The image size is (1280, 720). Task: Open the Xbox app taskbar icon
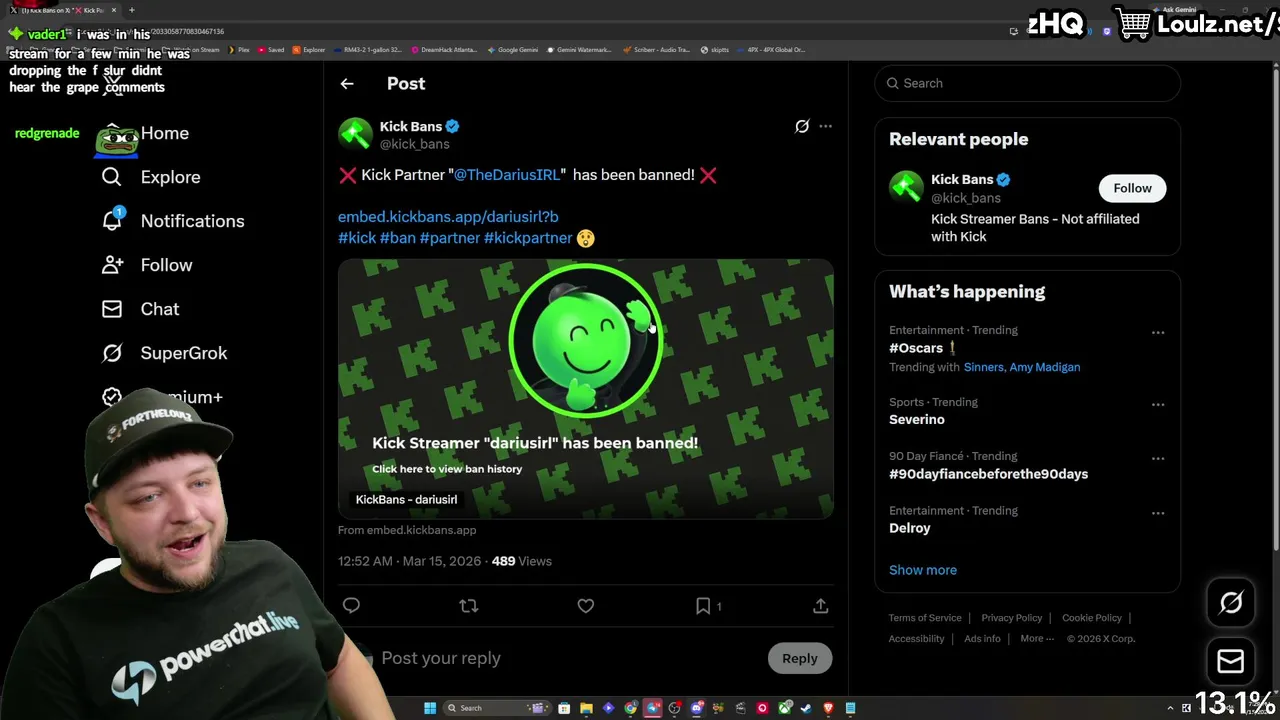point(785,708)
